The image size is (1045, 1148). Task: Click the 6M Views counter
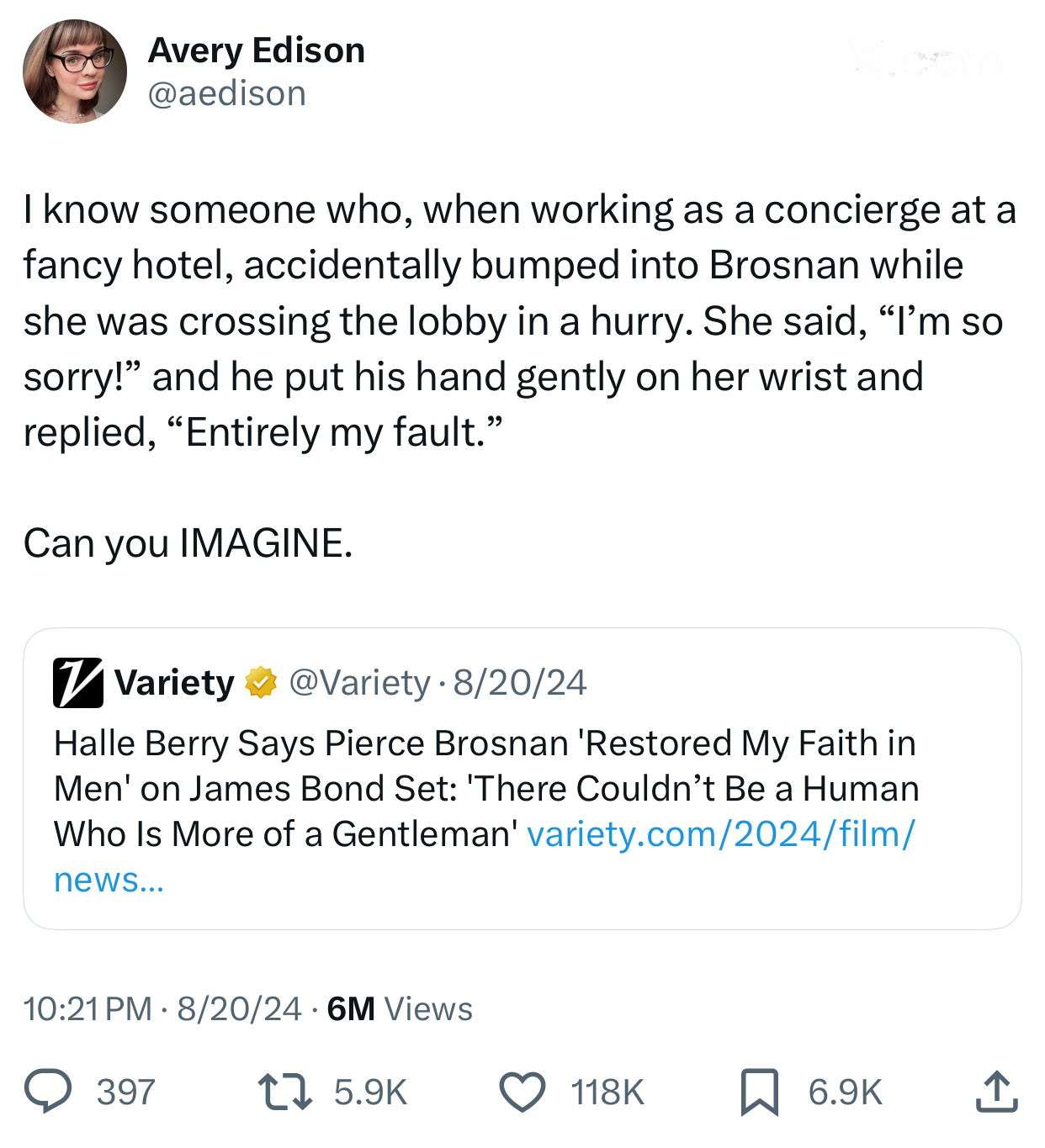coord(400,1008)
